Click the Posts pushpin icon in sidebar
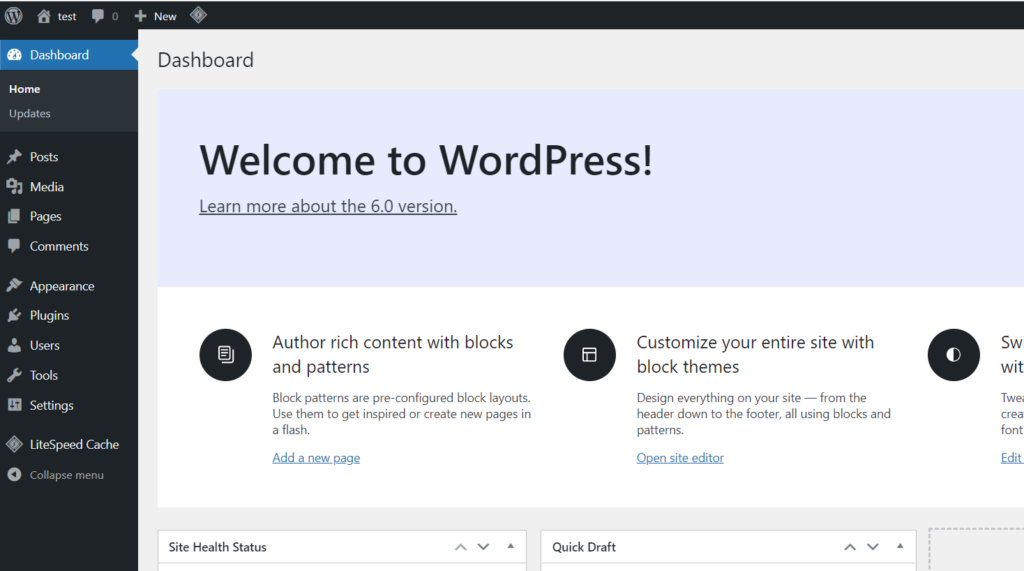 (x=14, y=157)
